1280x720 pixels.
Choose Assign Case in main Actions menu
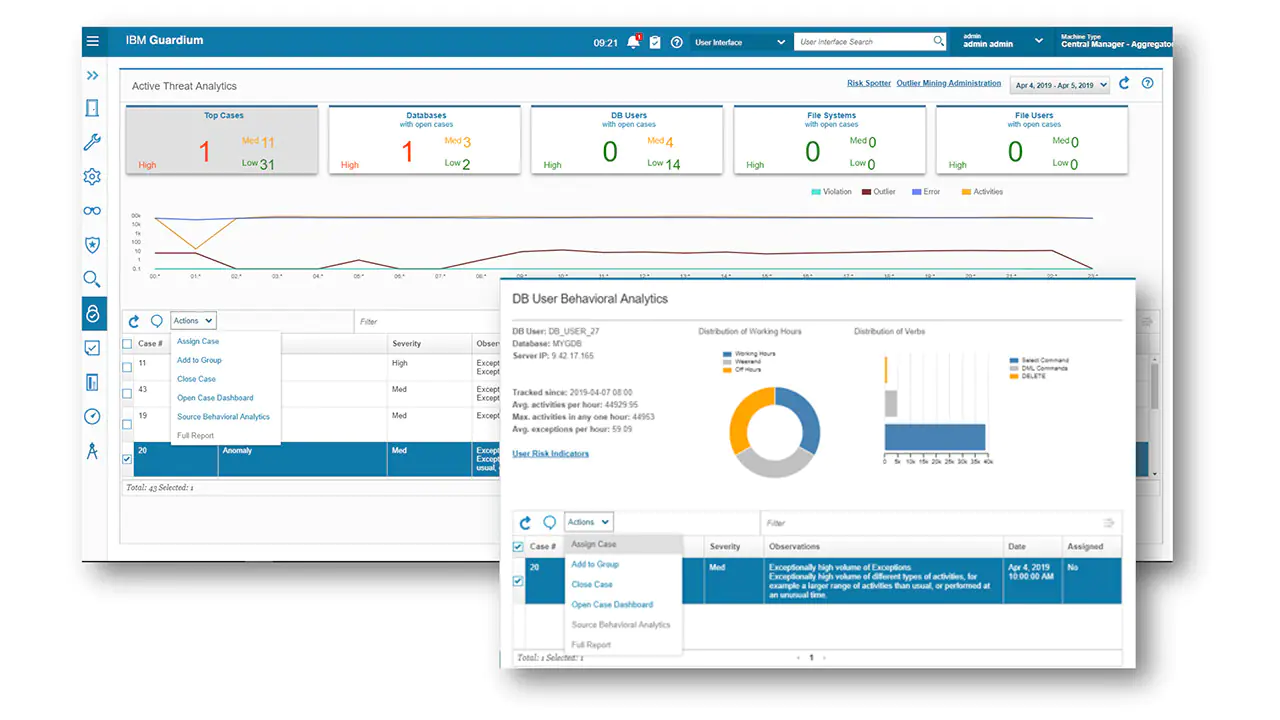click(x=198, y=341)
